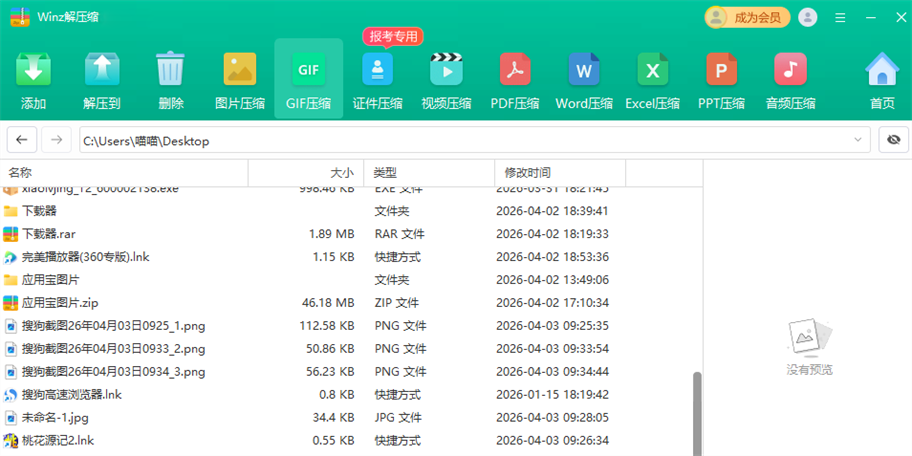Screen dimensions: 912x456
Task: Sort files by 大小 column header
Action: [341, 173]
